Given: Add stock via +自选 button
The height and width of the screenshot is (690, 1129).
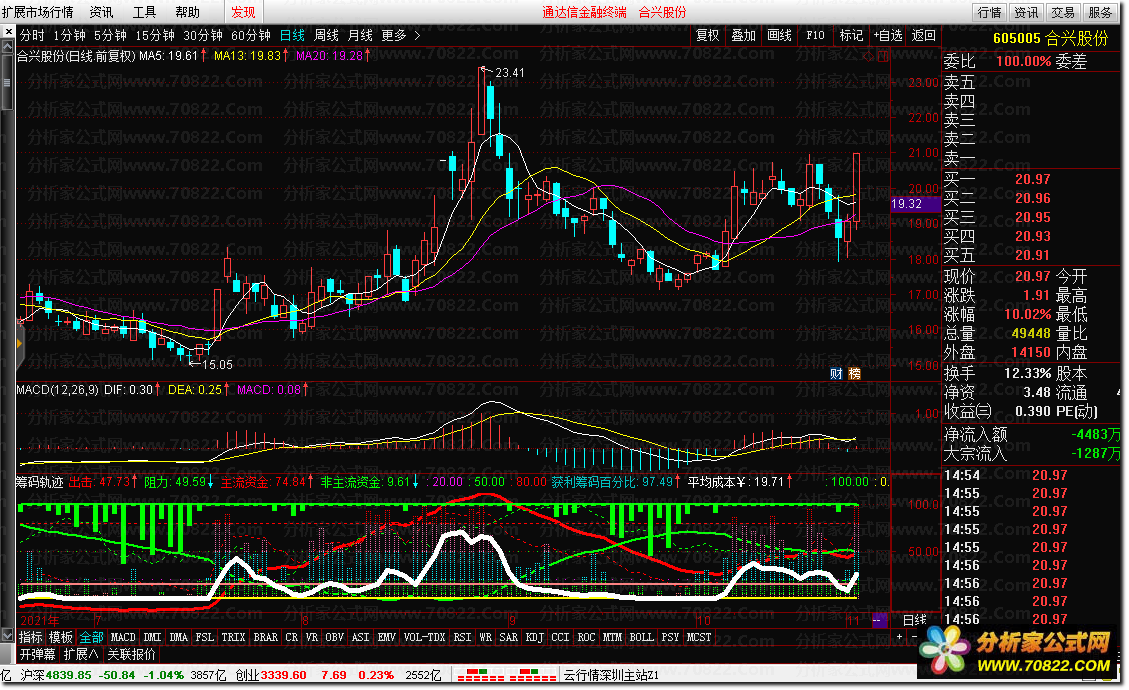Looking at the screenshot, I should click(888, 35).
